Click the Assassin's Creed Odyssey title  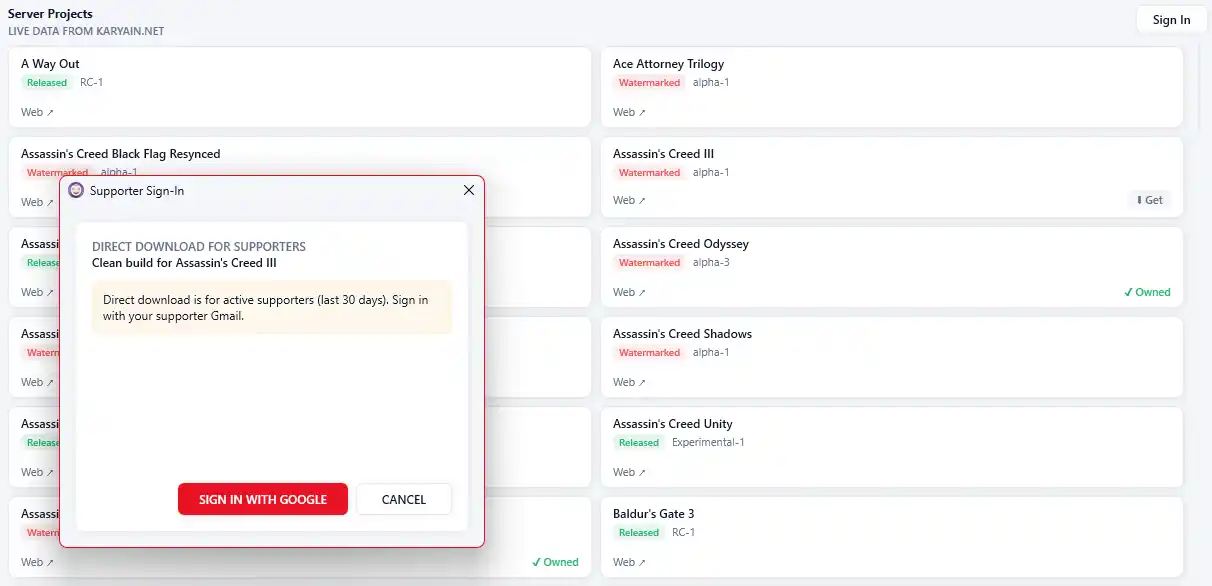681,244
